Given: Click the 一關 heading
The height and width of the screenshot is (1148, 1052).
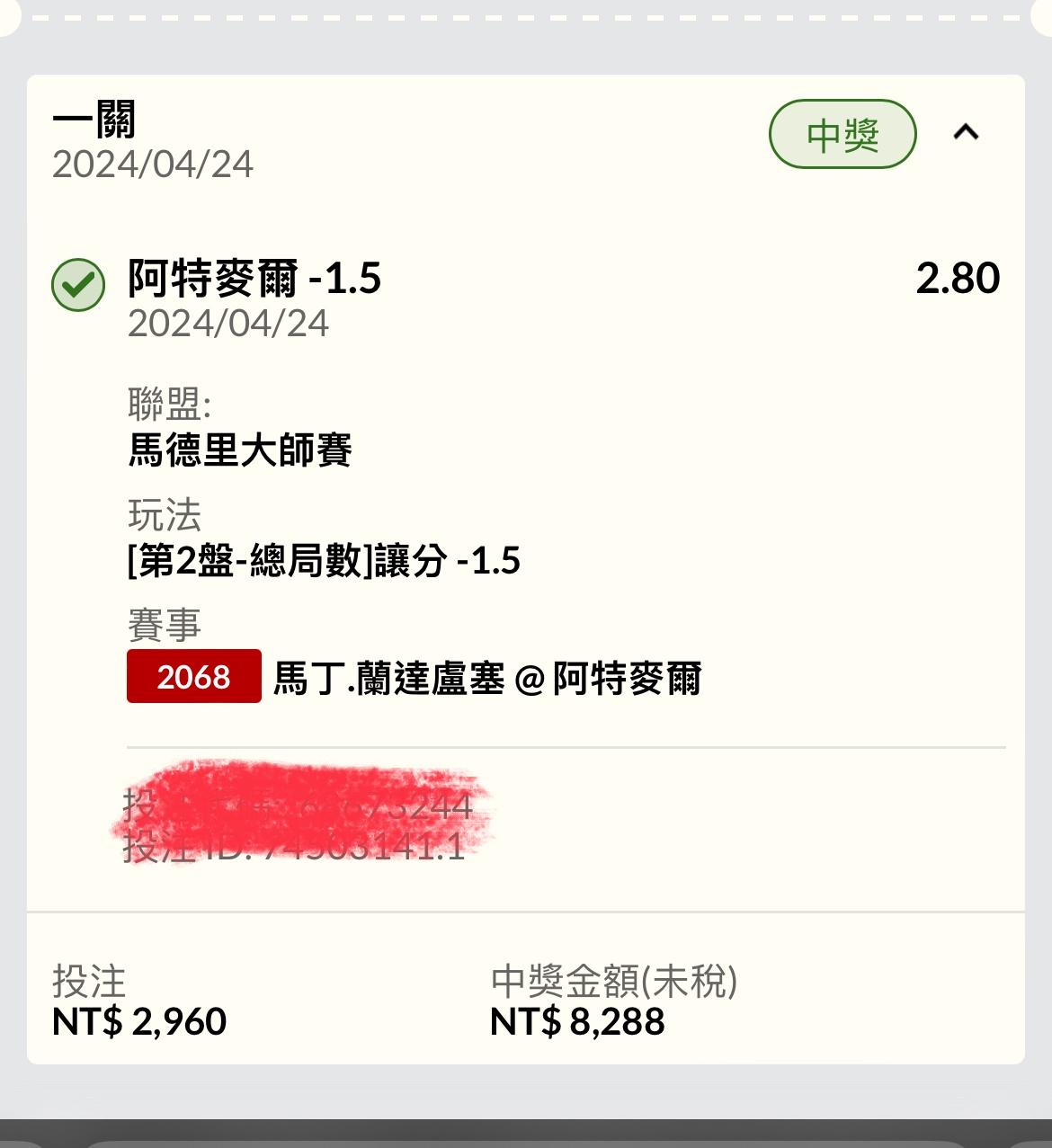Looking at the screenshot, I should coord(94,120).
